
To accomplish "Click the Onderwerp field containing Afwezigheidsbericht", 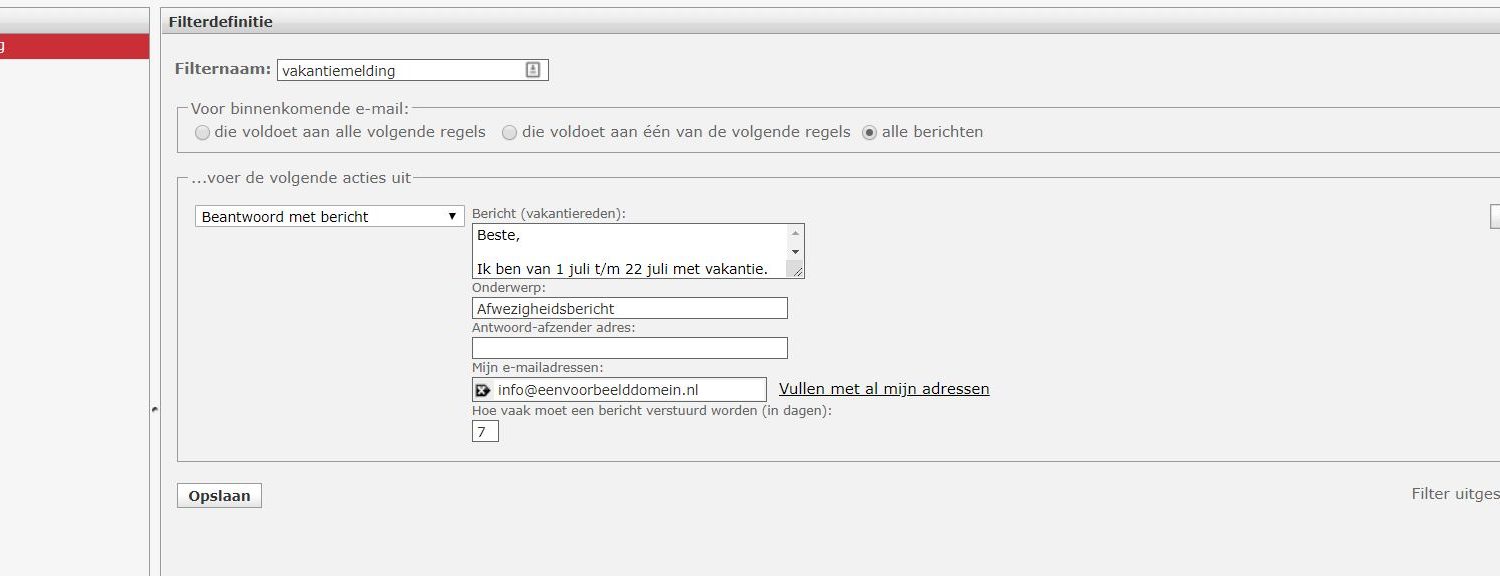I will (x=629, y=308).
